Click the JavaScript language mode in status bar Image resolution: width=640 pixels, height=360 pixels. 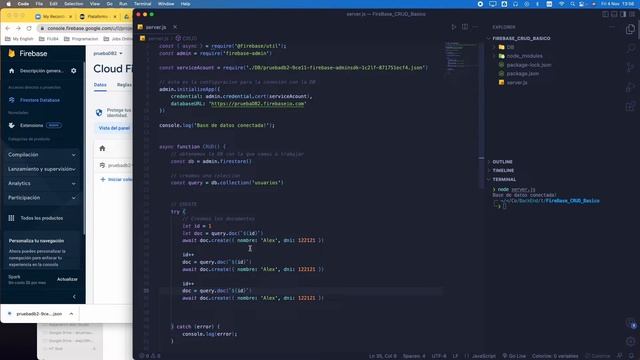484,356
